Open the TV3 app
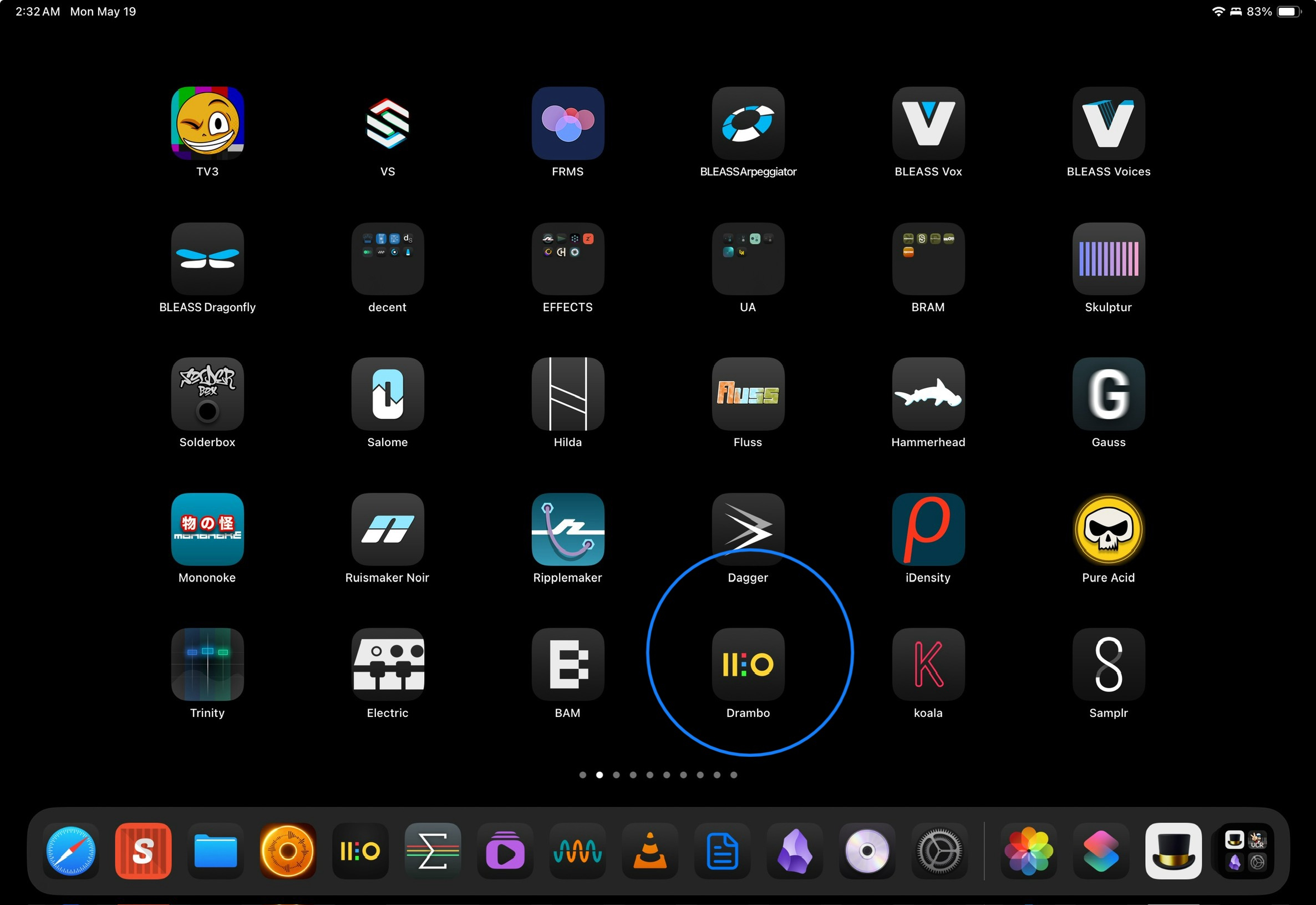 click(207, 123)
